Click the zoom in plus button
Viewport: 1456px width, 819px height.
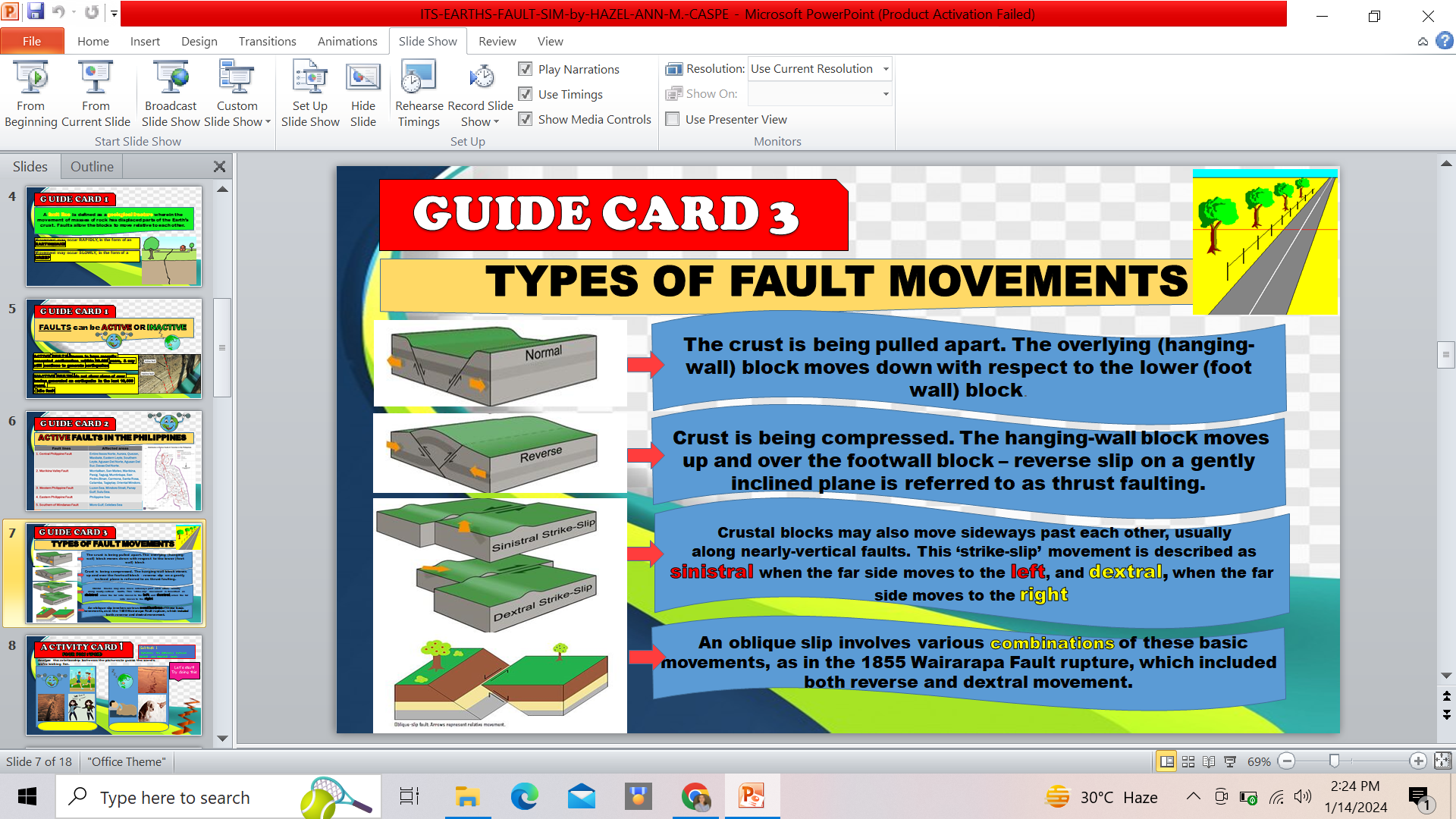click(x=1417, y=761)
